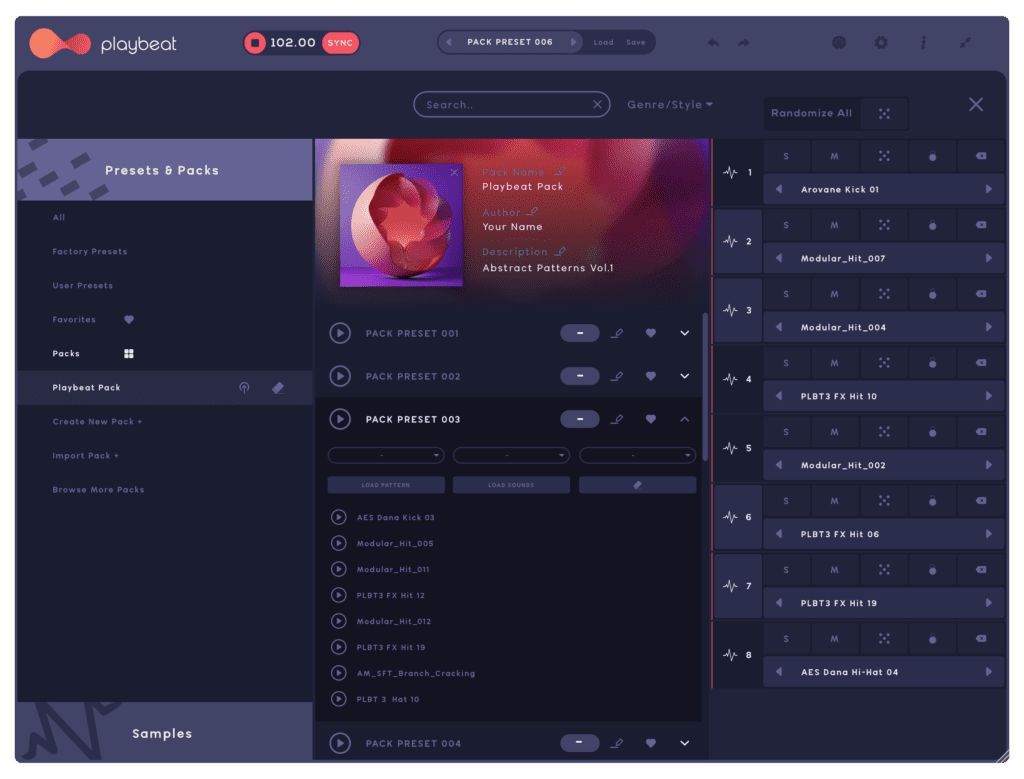The image size is (1024, 779).
Task: Click the waveform icon of track 8
Action: (x=730, y=655)
